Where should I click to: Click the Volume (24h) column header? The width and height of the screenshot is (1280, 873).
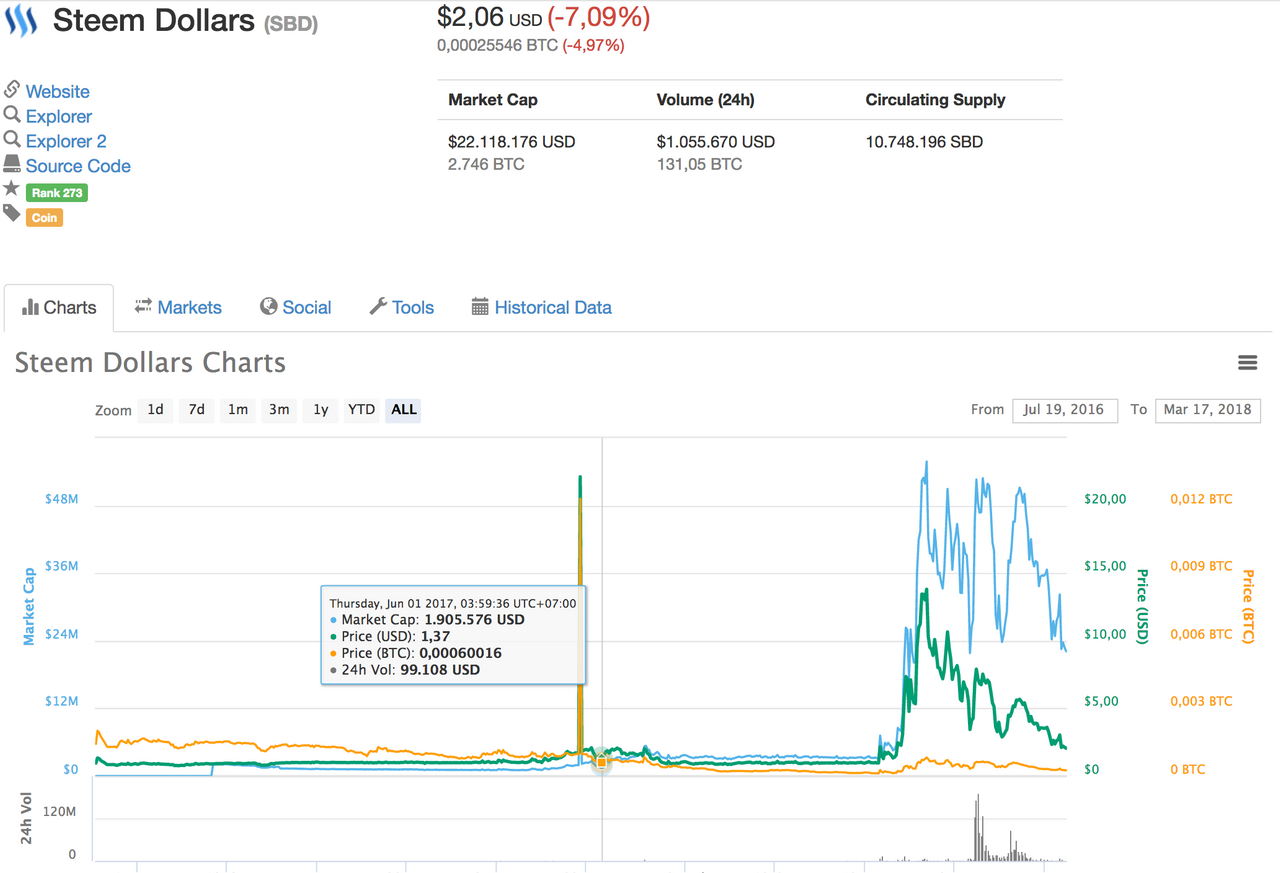click(706, 100)
